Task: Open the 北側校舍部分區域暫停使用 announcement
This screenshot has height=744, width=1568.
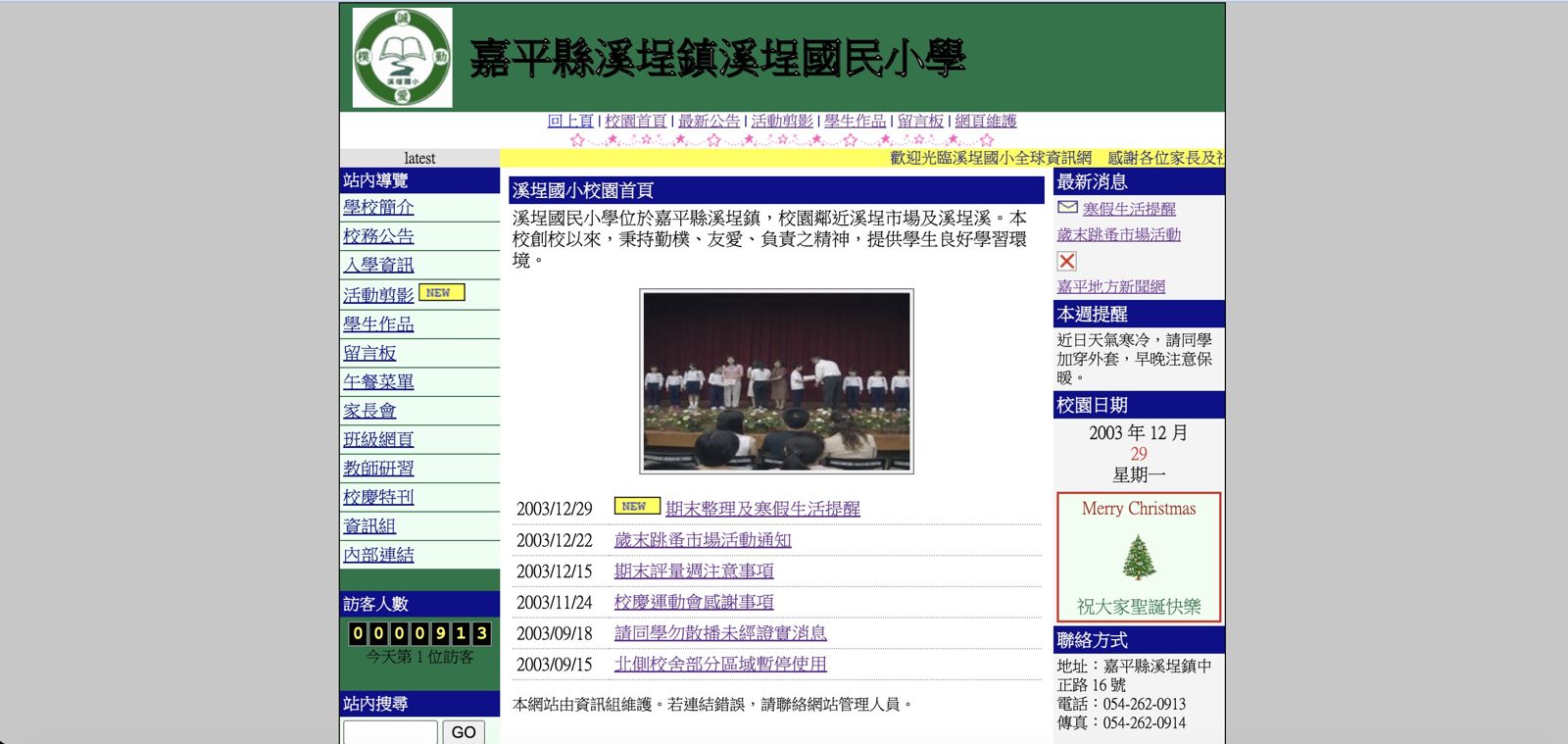Action: point(720,664)
